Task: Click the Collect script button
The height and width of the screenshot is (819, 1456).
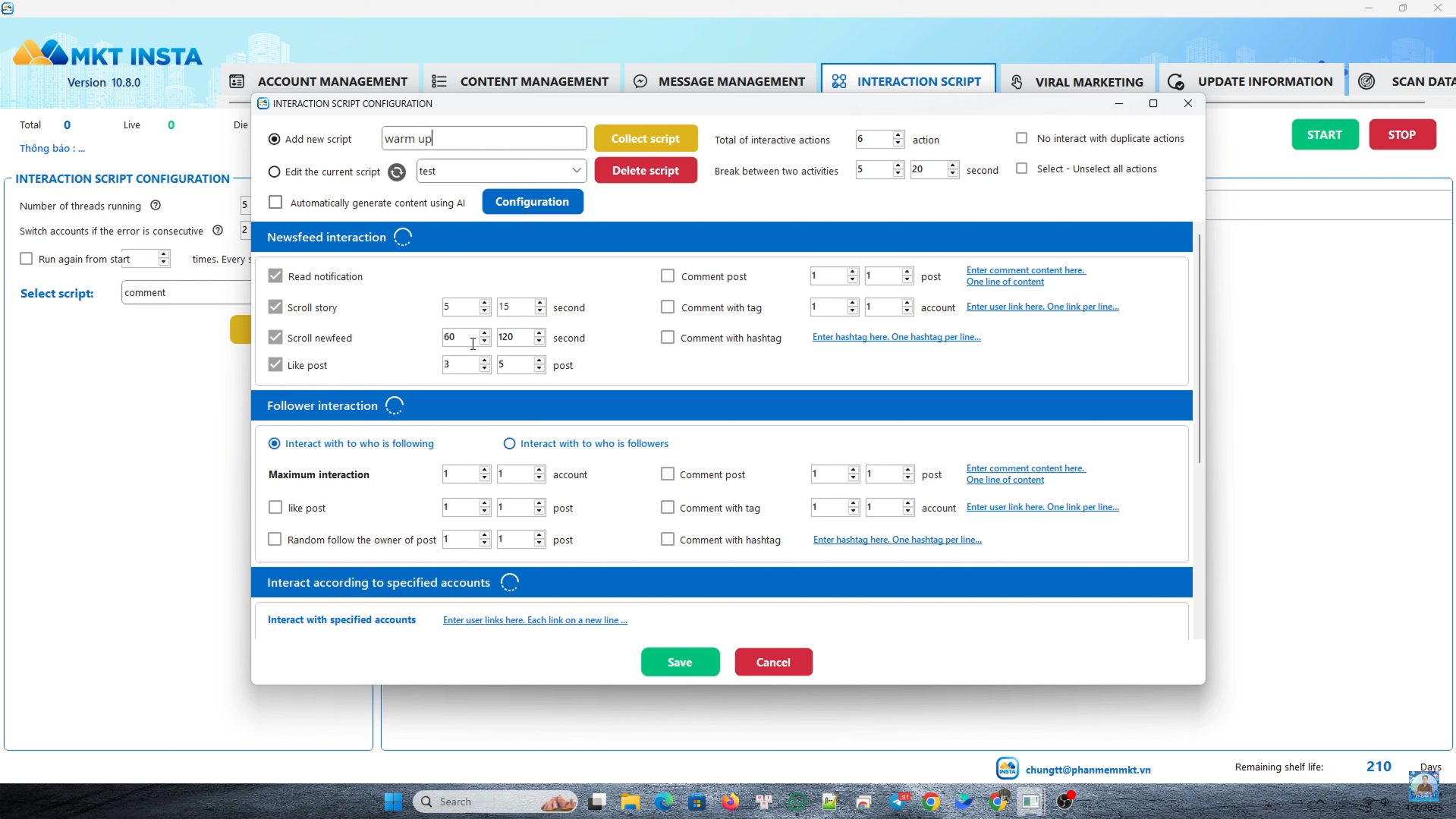Action: point(646,138)
